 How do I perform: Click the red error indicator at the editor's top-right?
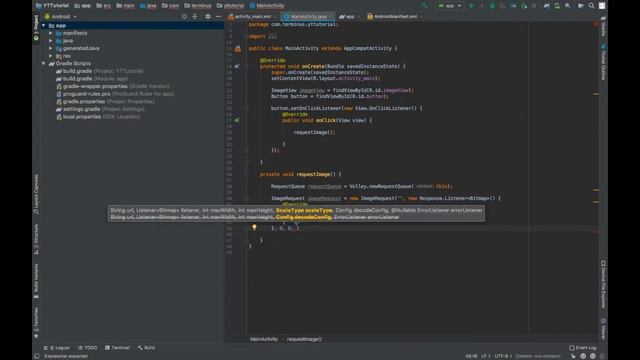[596, 24]
